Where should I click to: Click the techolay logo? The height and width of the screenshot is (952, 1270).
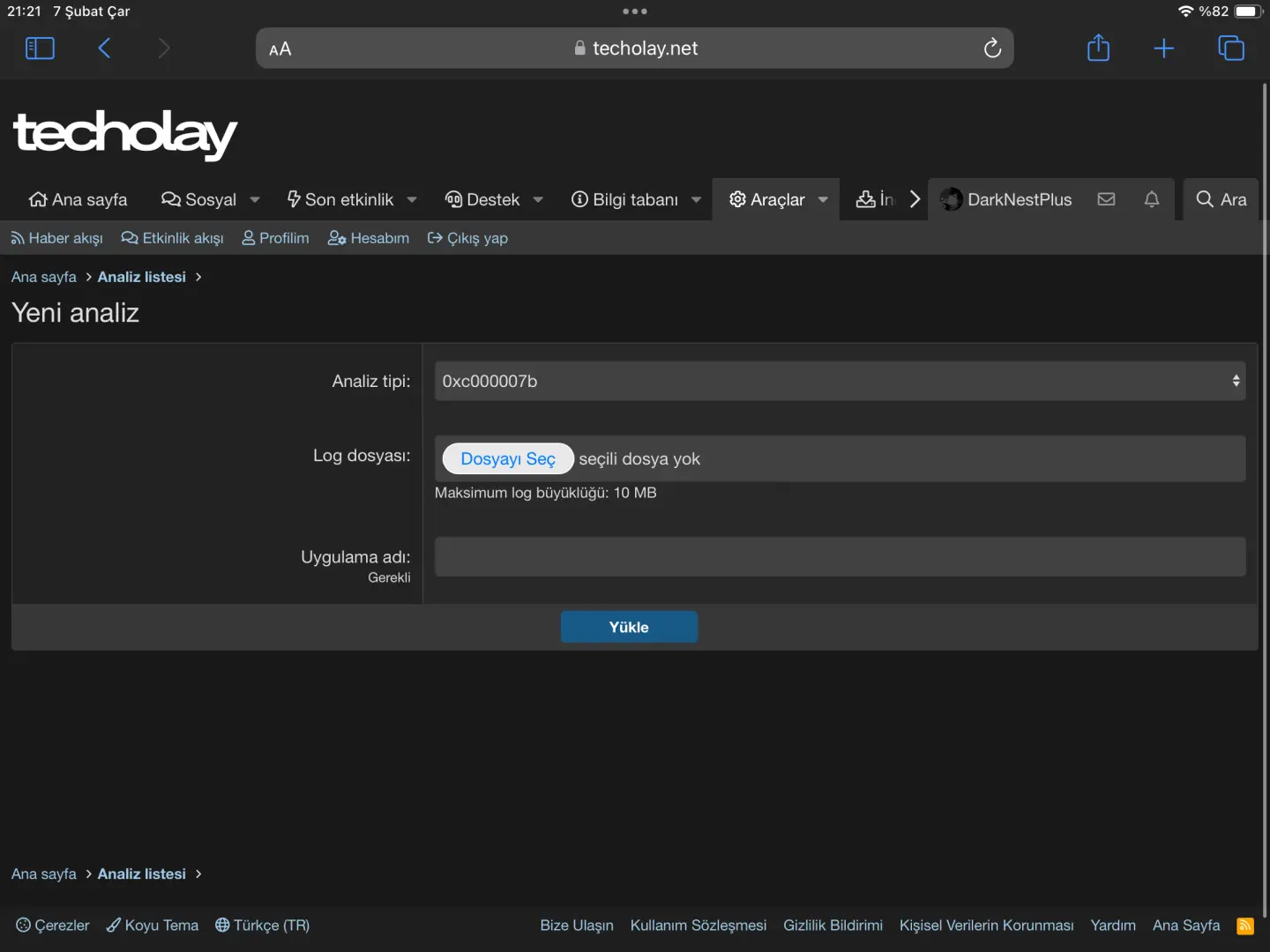click(x=125, y=134)
